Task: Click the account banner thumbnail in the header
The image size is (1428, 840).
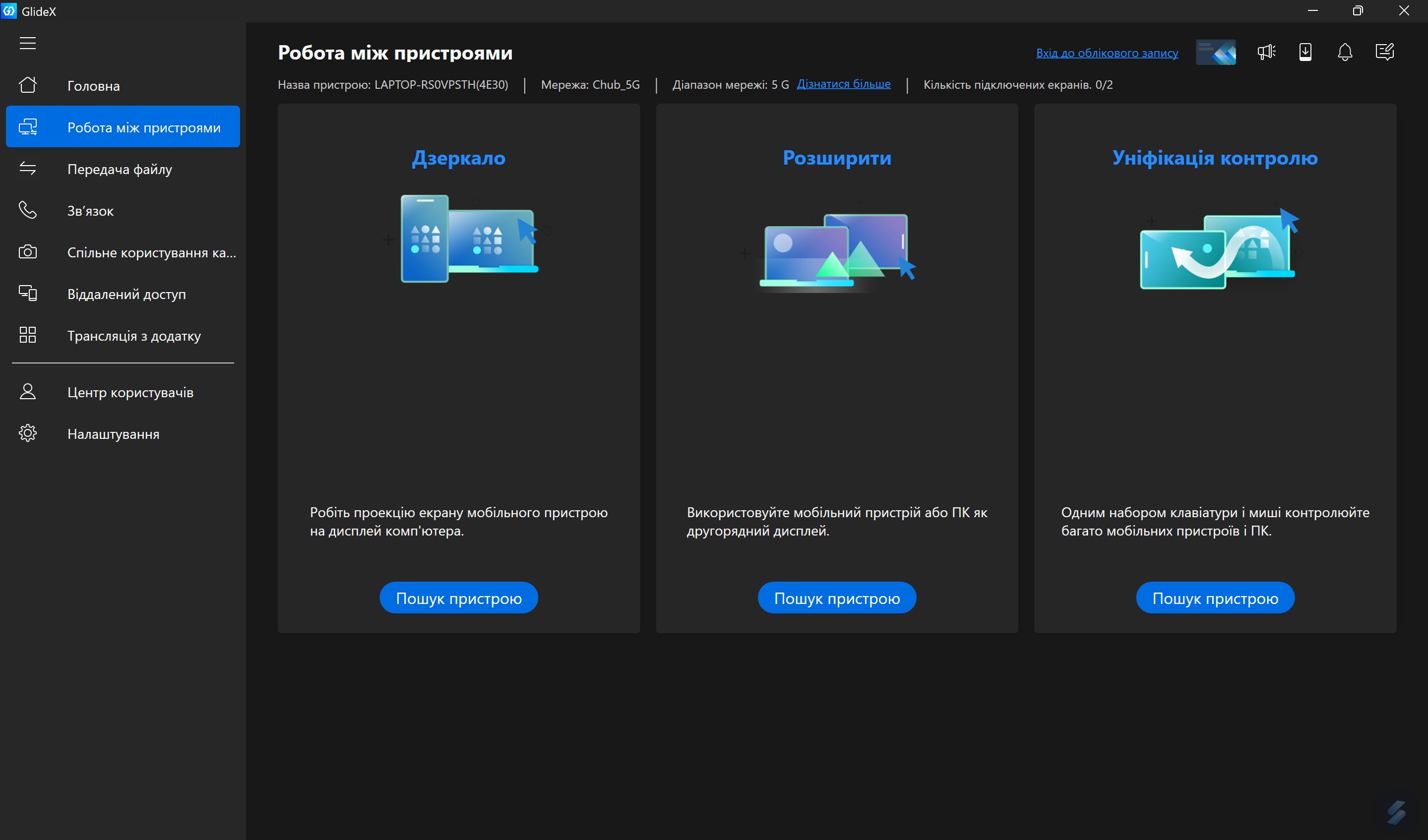Action: pyautogui.click(x=1216, y=52)
